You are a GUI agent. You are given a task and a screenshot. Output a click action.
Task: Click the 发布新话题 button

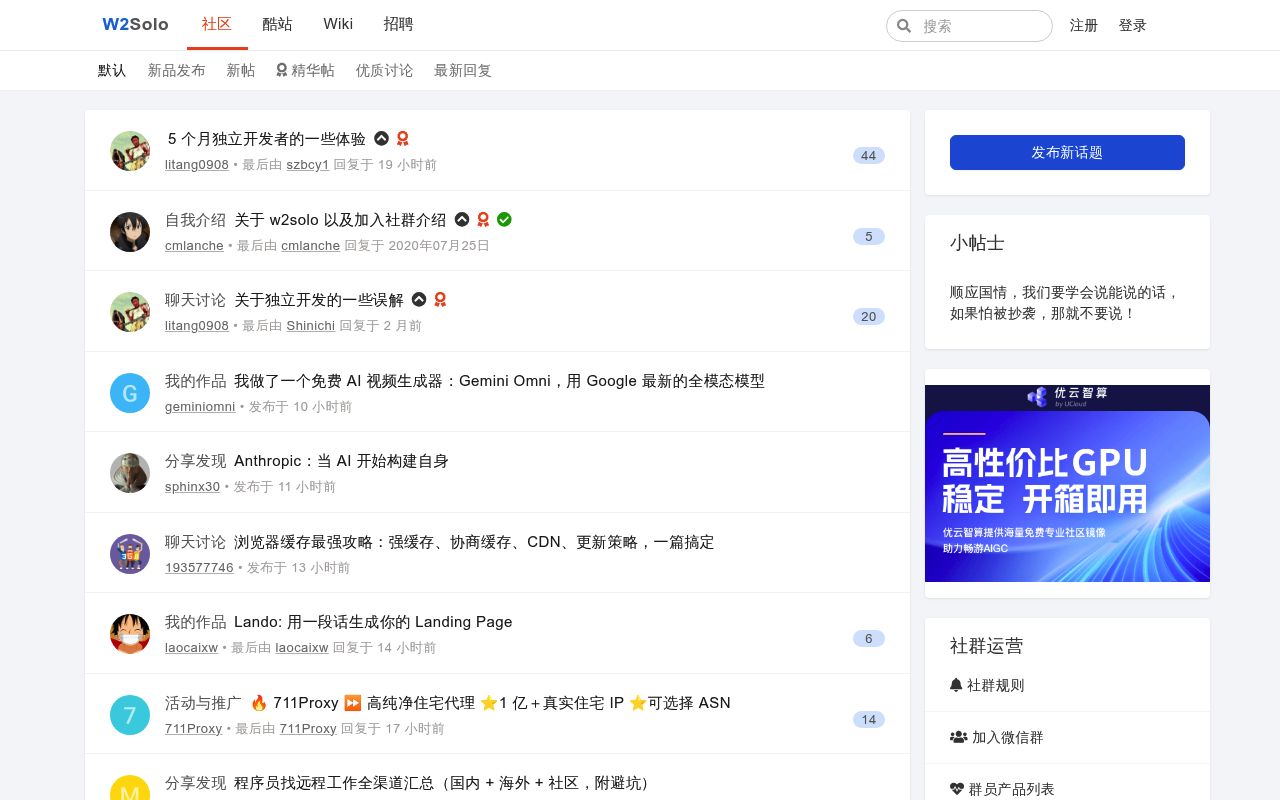1067,152
